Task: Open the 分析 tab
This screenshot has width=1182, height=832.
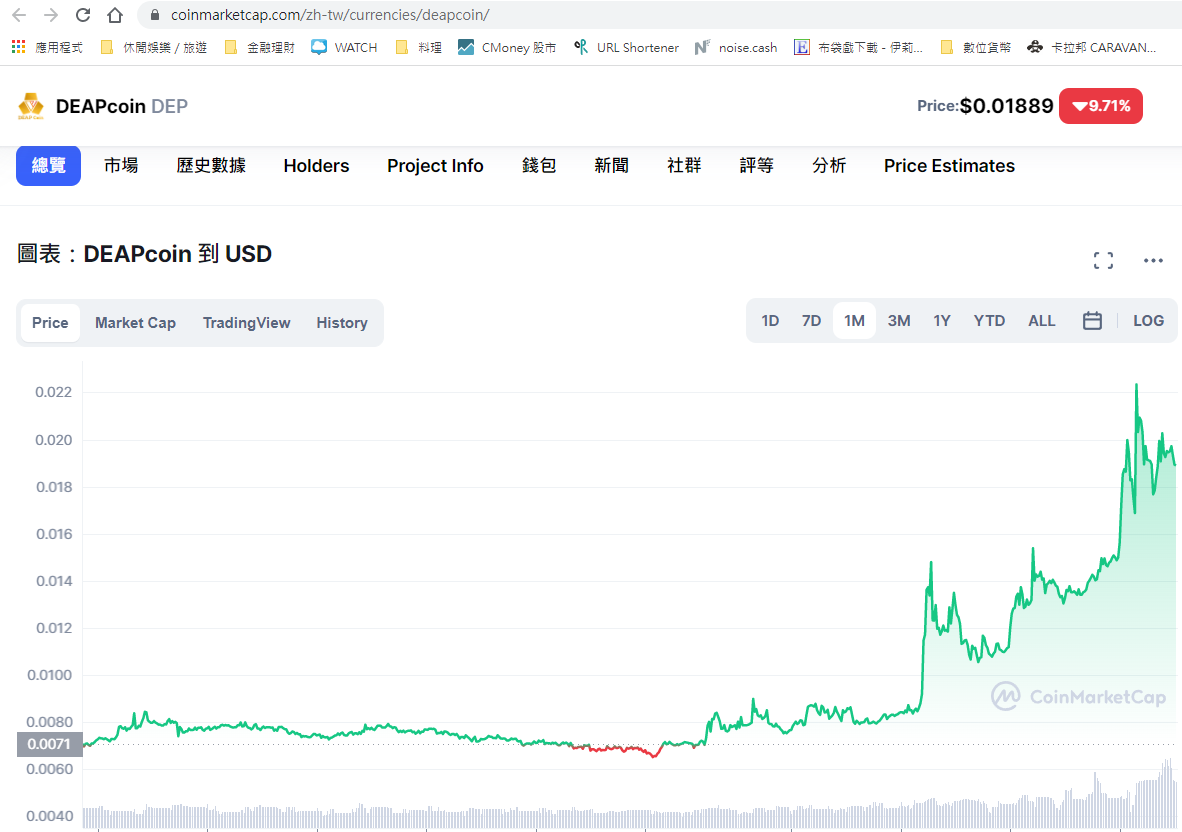Action: pos(829,166)
